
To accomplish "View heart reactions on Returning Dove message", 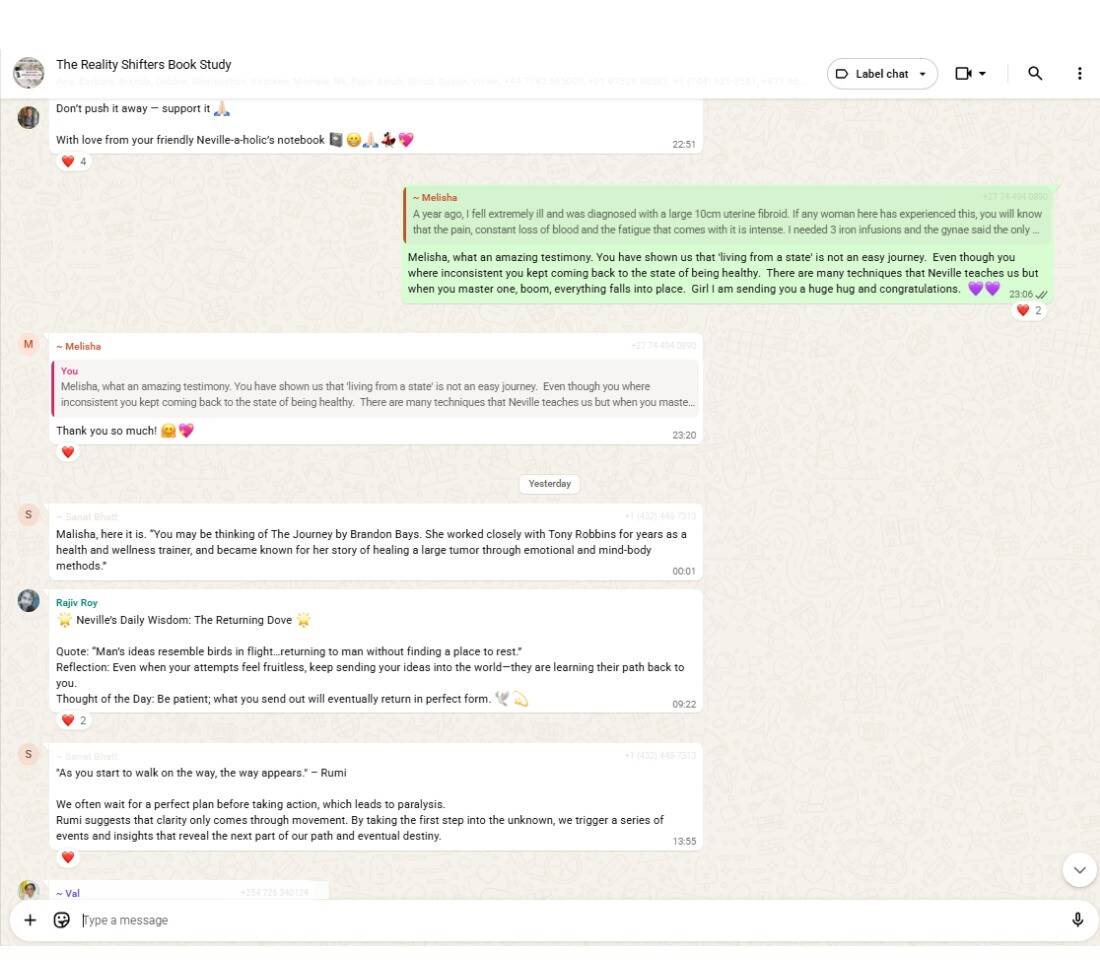I will [x=74, y=720].
